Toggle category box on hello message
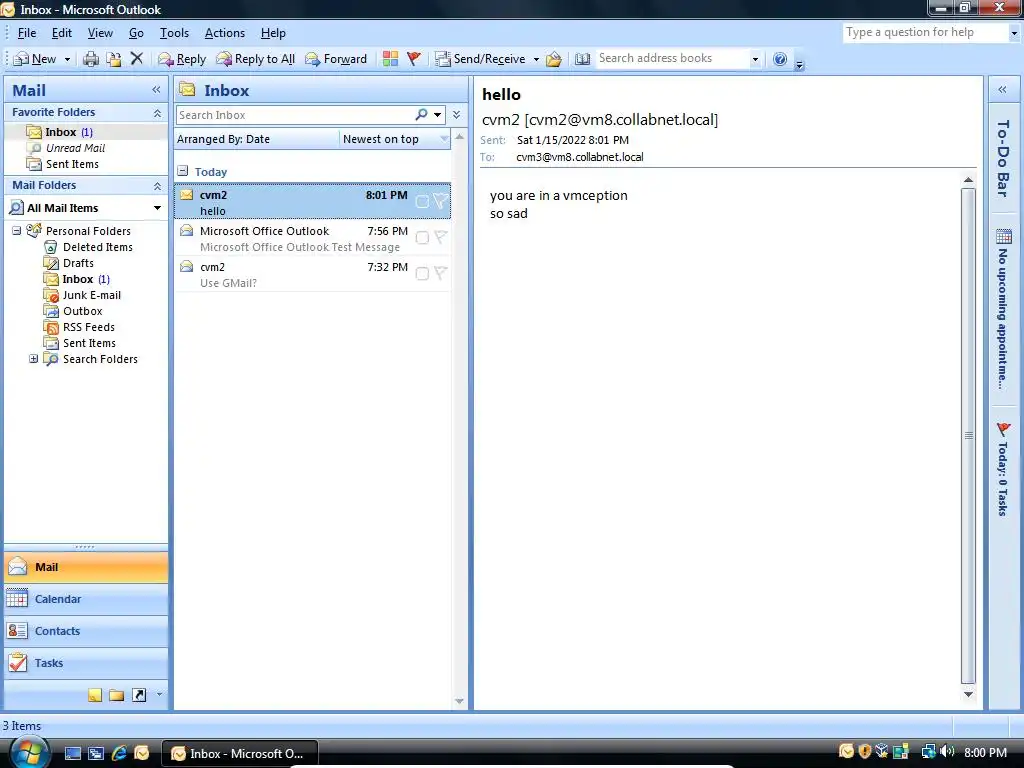 tap(423, 202)
